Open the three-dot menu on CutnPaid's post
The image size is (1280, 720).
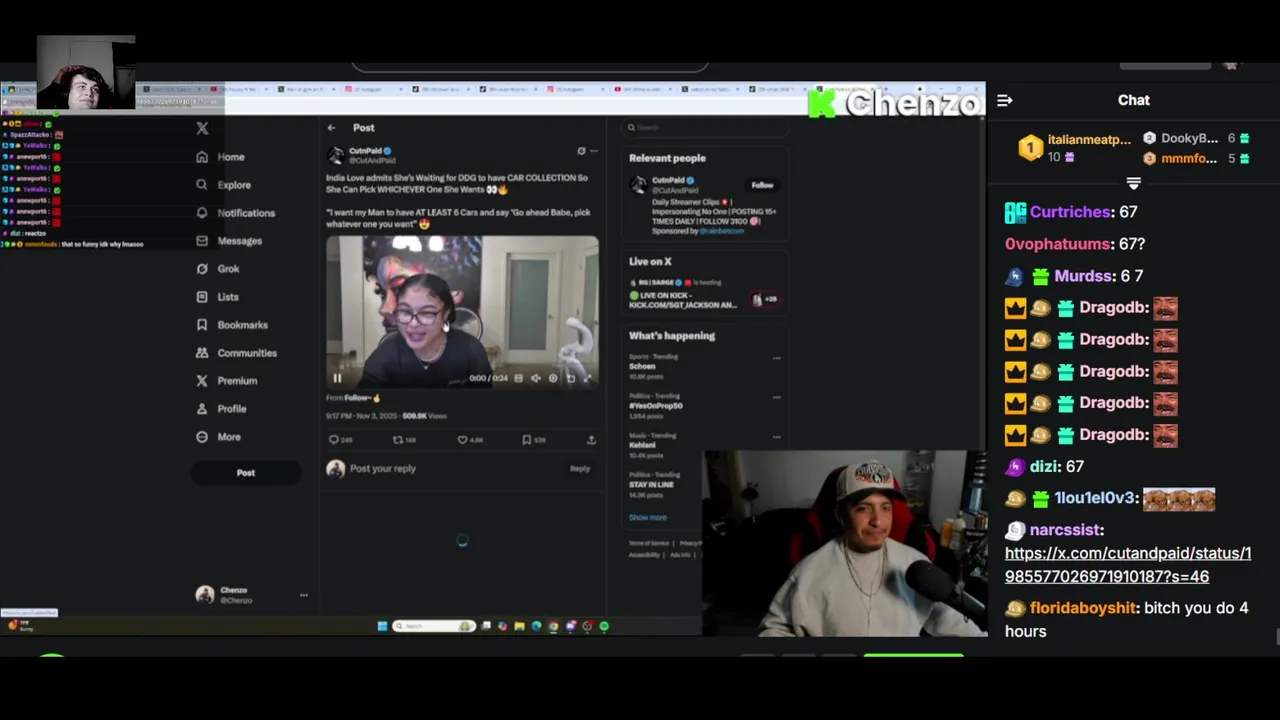[594, 151]
